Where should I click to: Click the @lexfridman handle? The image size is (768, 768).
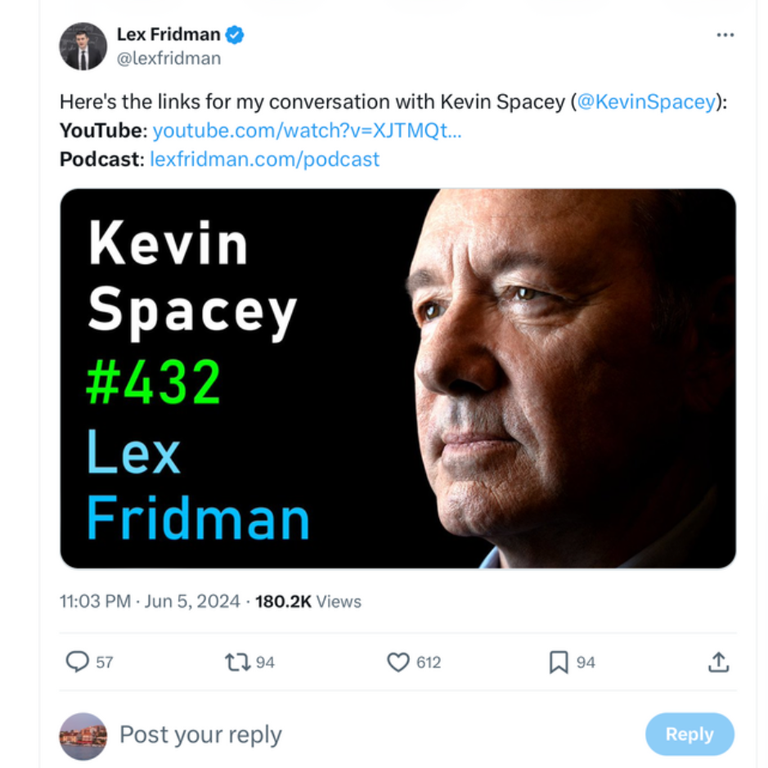click(x=169, y=58)
